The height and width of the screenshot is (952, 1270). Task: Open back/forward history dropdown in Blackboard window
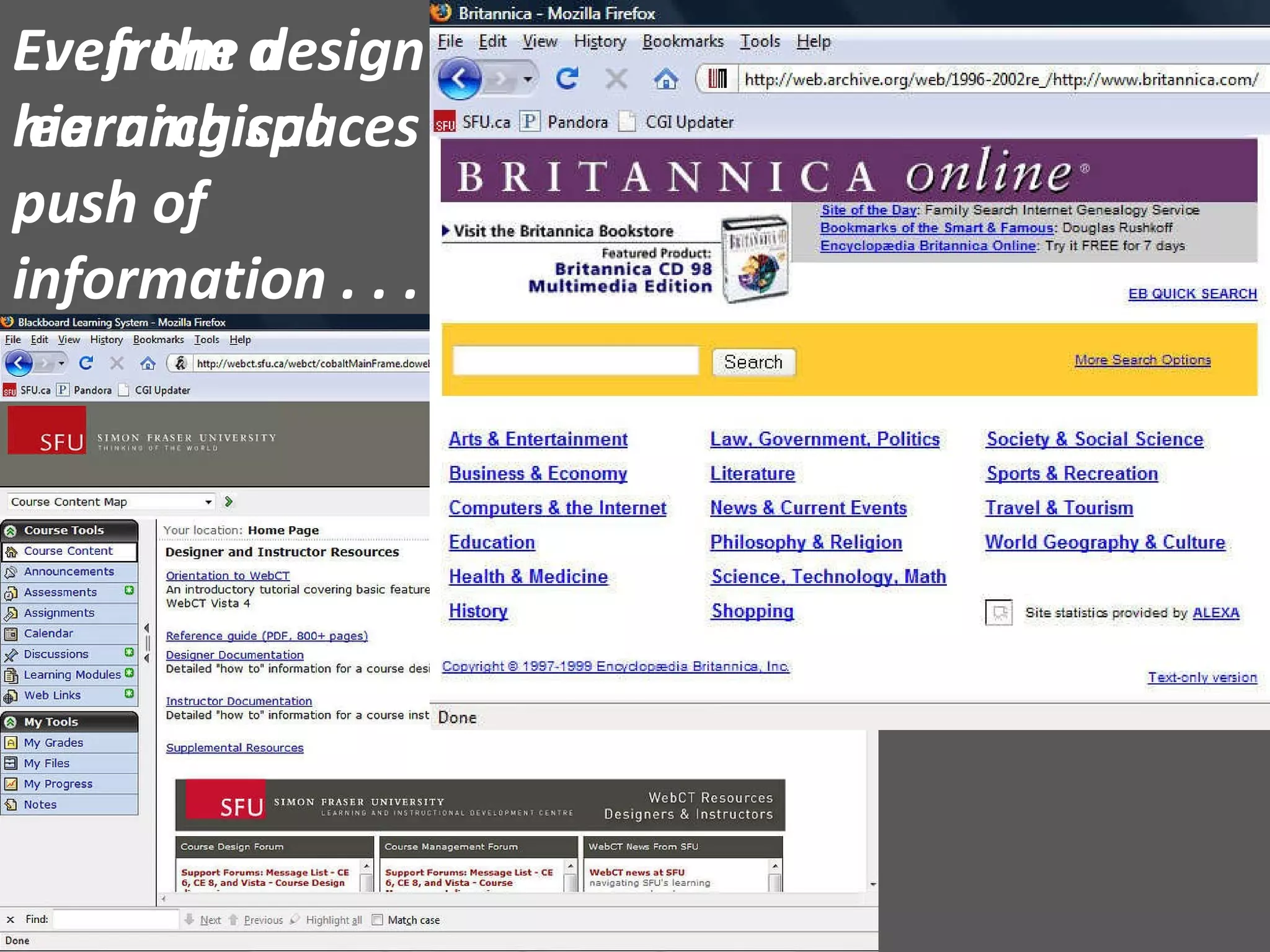(61, 363)
